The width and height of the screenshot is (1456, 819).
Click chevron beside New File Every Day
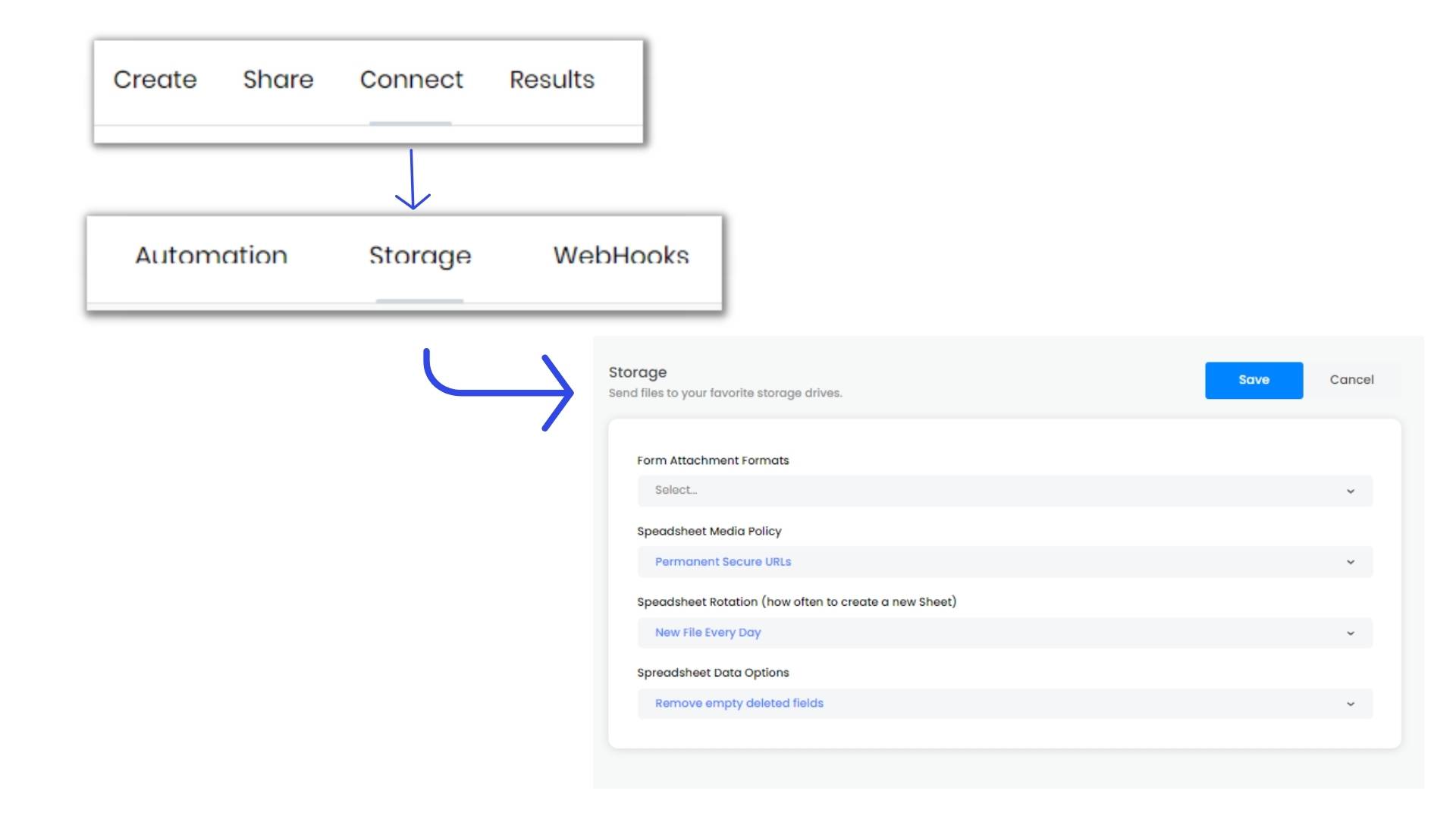pos(1350,633)
